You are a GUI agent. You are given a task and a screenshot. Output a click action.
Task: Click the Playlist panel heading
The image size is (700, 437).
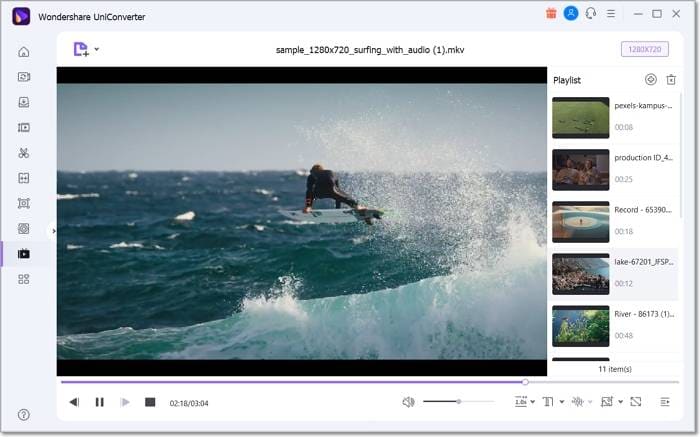point(567,80)
